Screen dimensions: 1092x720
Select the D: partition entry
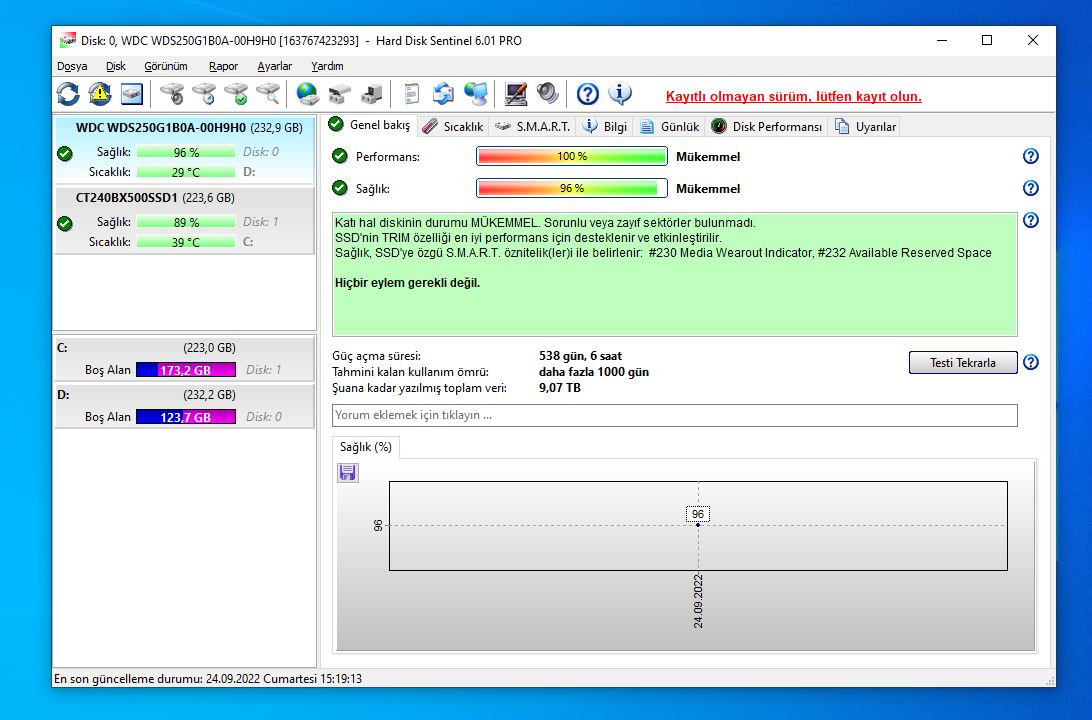(184, 405)
